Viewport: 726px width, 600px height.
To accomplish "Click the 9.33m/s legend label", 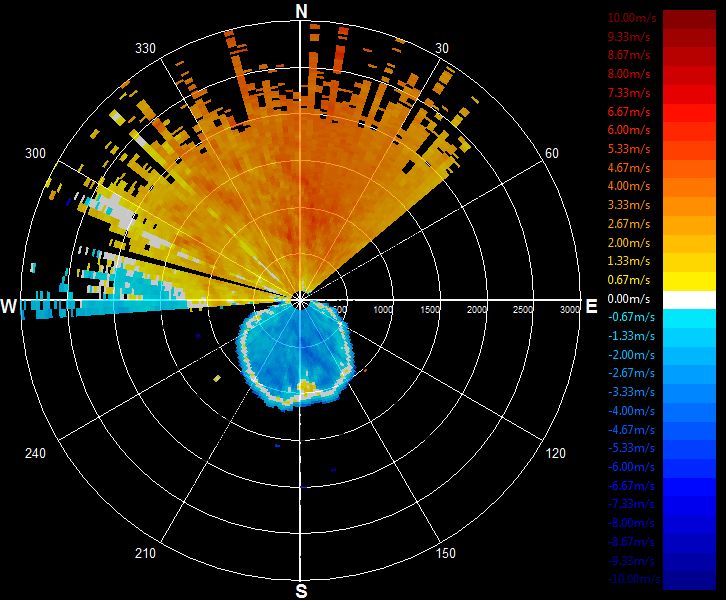I will 629,37.
